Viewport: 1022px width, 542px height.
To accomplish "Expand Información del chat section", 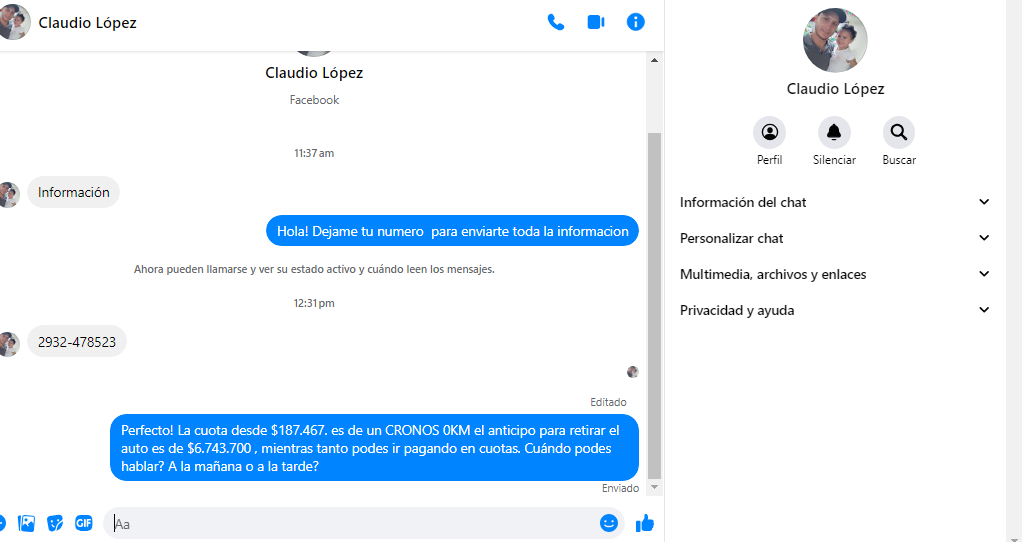I will [x=834, y=203].
